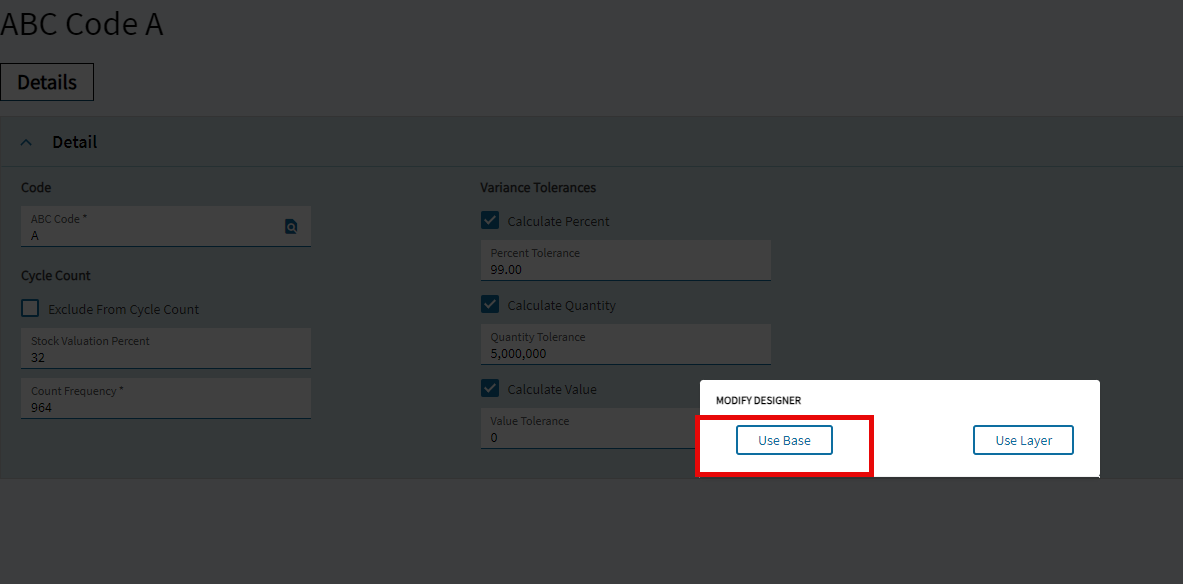Switch to the Details tab
Image resolution: width=1183 pixels, height=584 pixels.
(47, 82)
